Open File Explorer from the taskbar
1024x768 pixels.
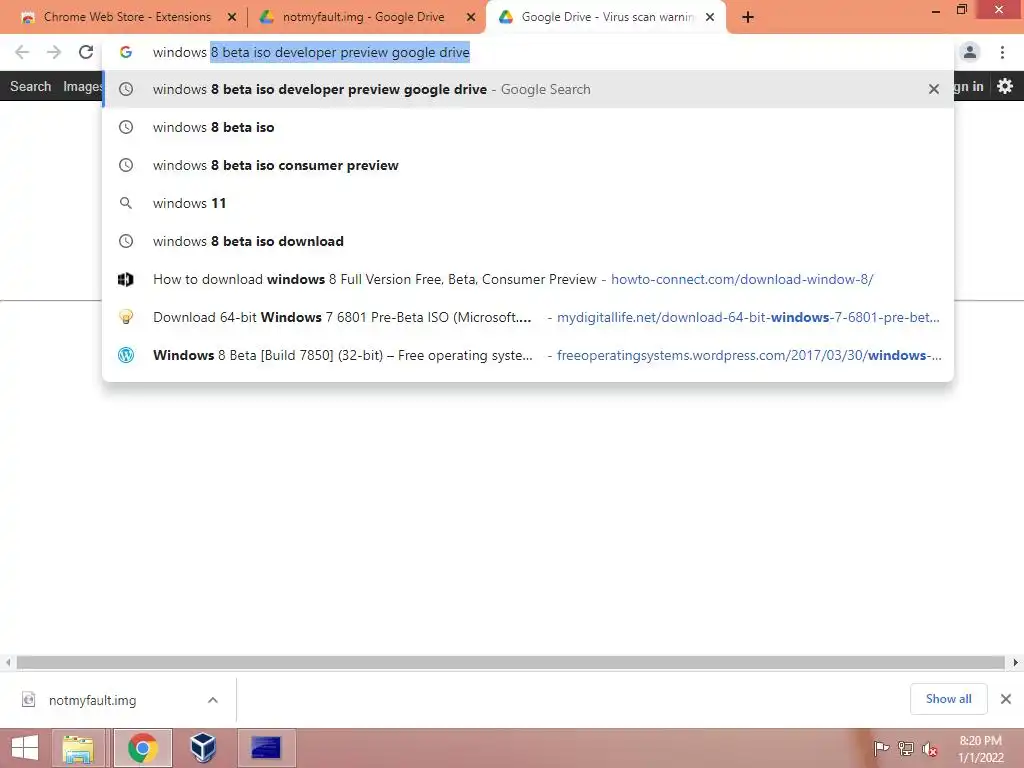click(x=78, y=748)
